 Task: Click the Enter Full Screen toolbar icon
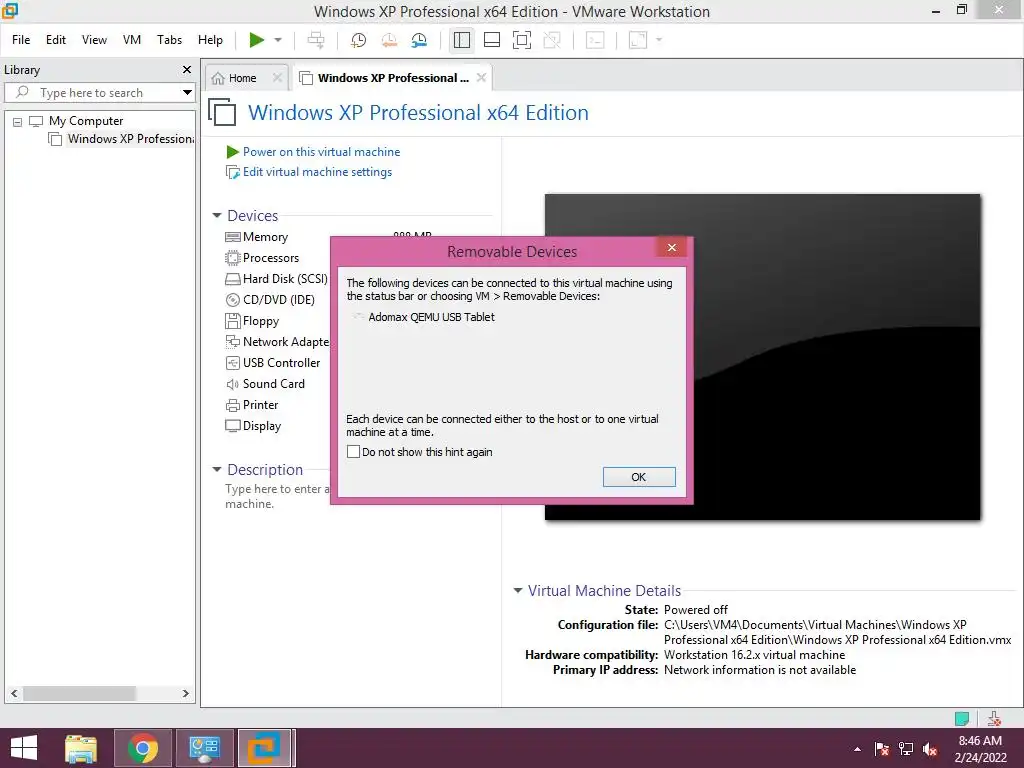click(x=522, y=40)
